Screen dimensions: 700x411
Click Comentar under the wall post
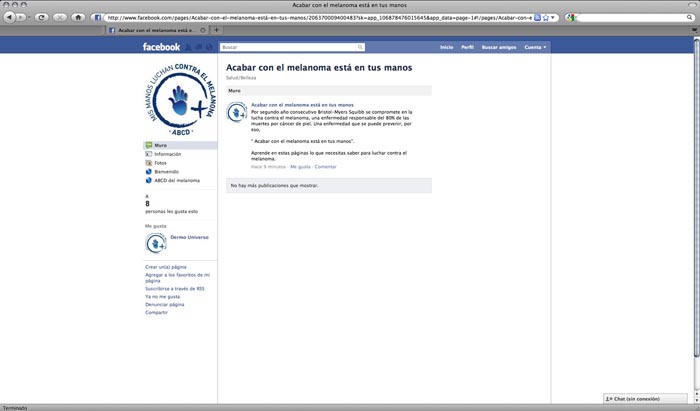[x=325, y=166]
